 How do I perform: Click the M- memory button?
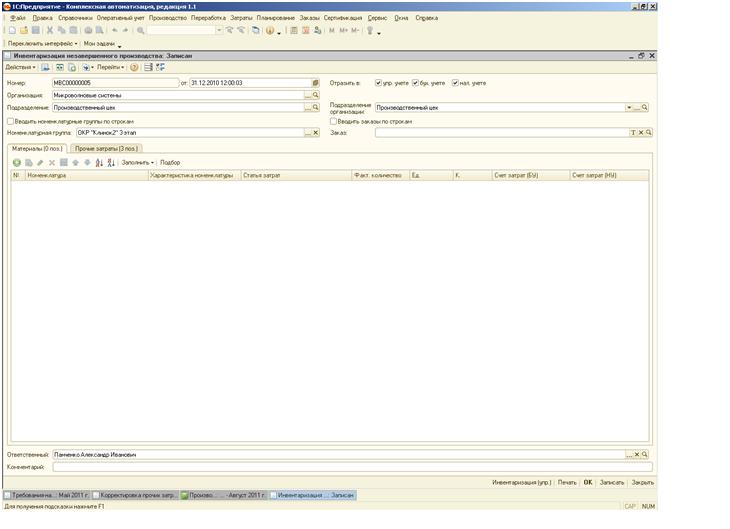click(x=355, y=30)
